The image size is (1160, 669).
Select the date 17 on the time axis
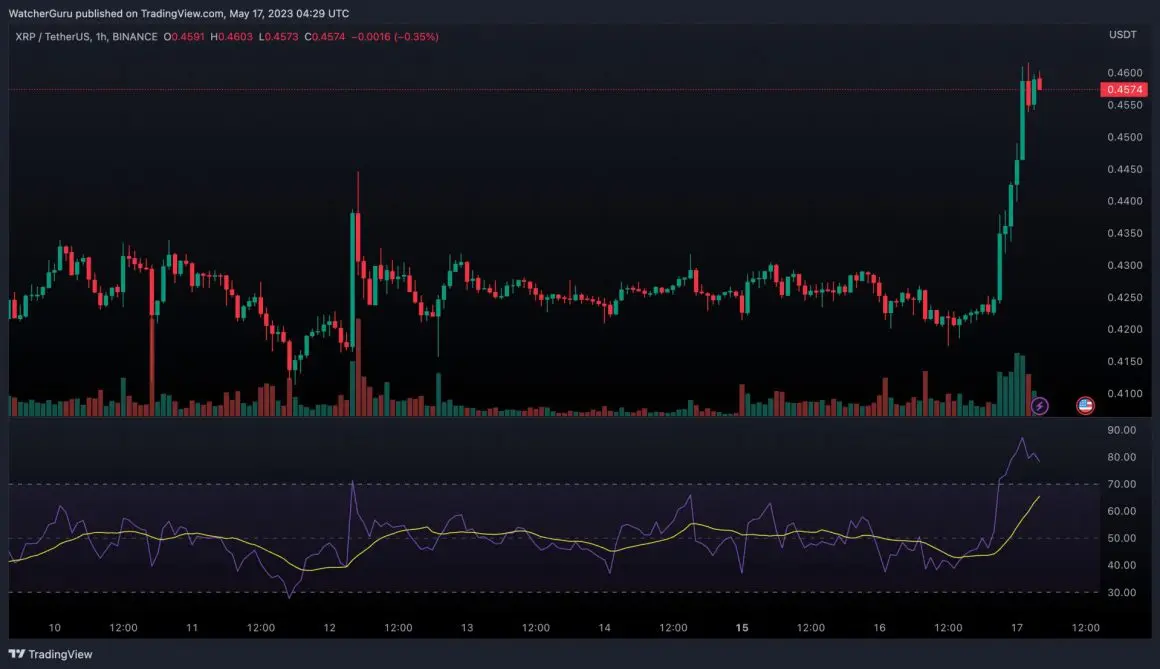coord(1017,627)
